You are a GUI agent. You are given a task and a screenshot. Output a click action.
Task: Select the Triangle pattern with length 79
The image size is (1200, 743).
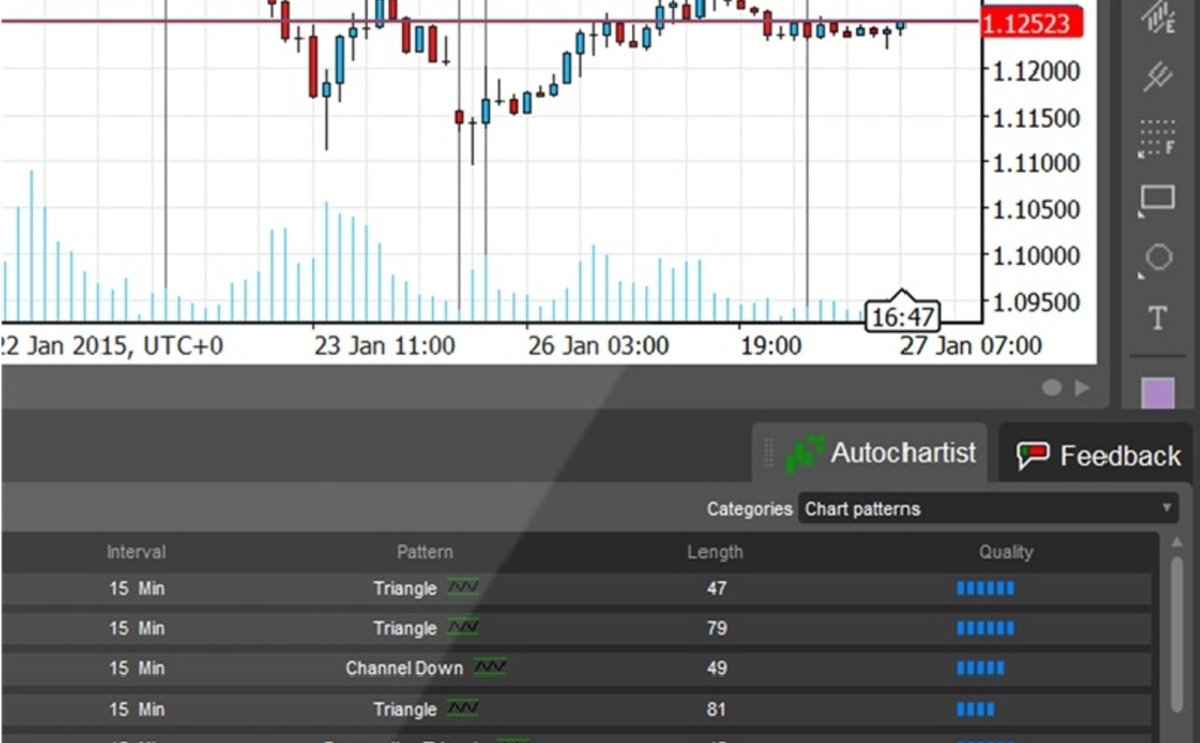[x=600, y=628]
